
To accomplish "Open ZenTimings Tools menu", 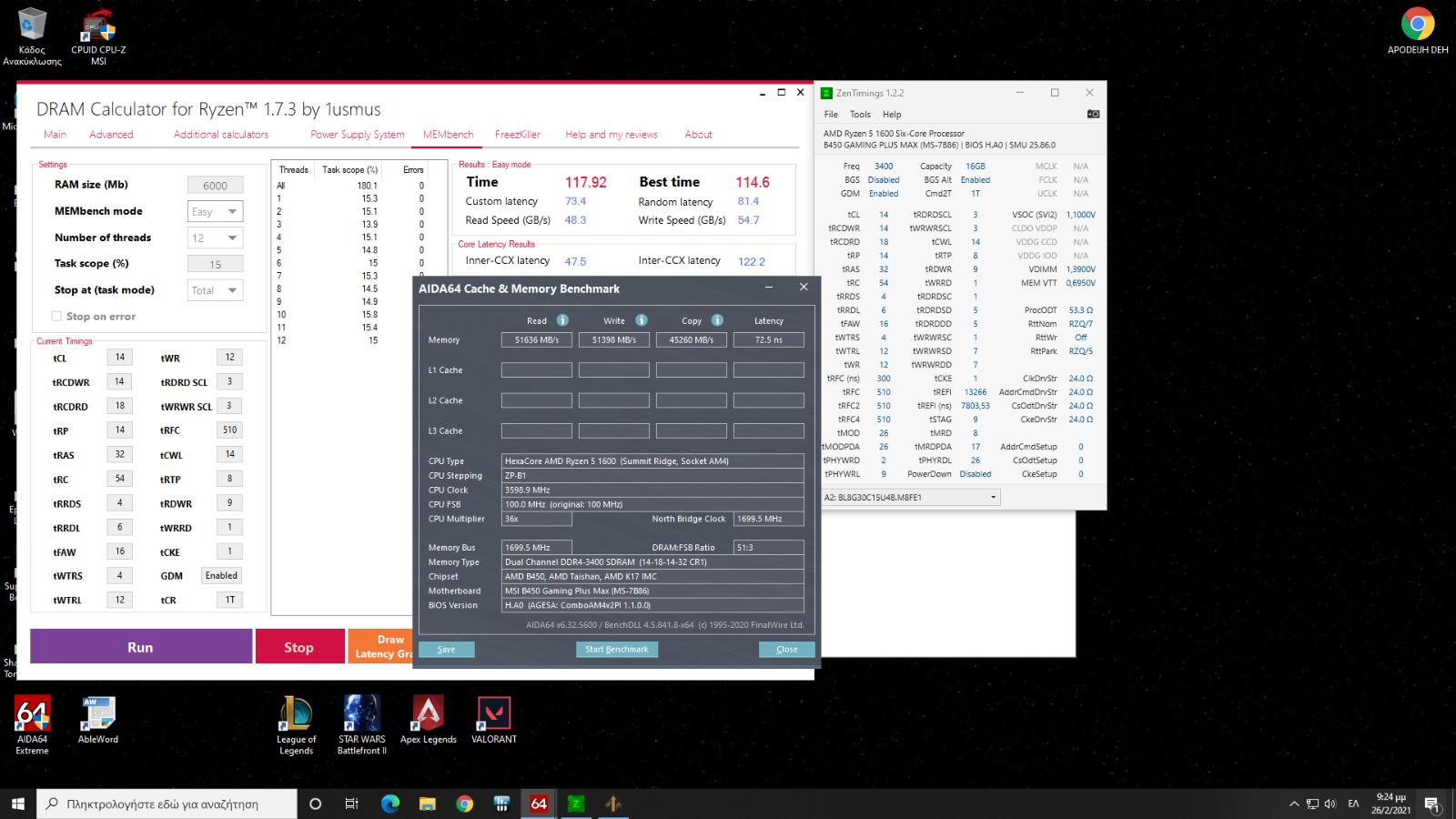I will tap(860, 115).
